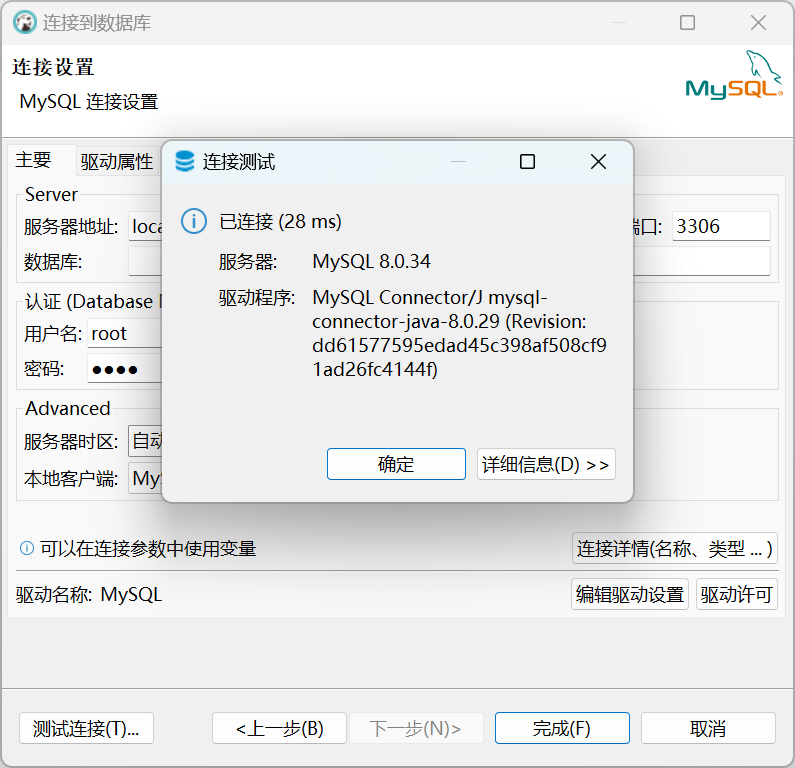Click the MySQL Connector/J driver text

[x=459, y=333]
